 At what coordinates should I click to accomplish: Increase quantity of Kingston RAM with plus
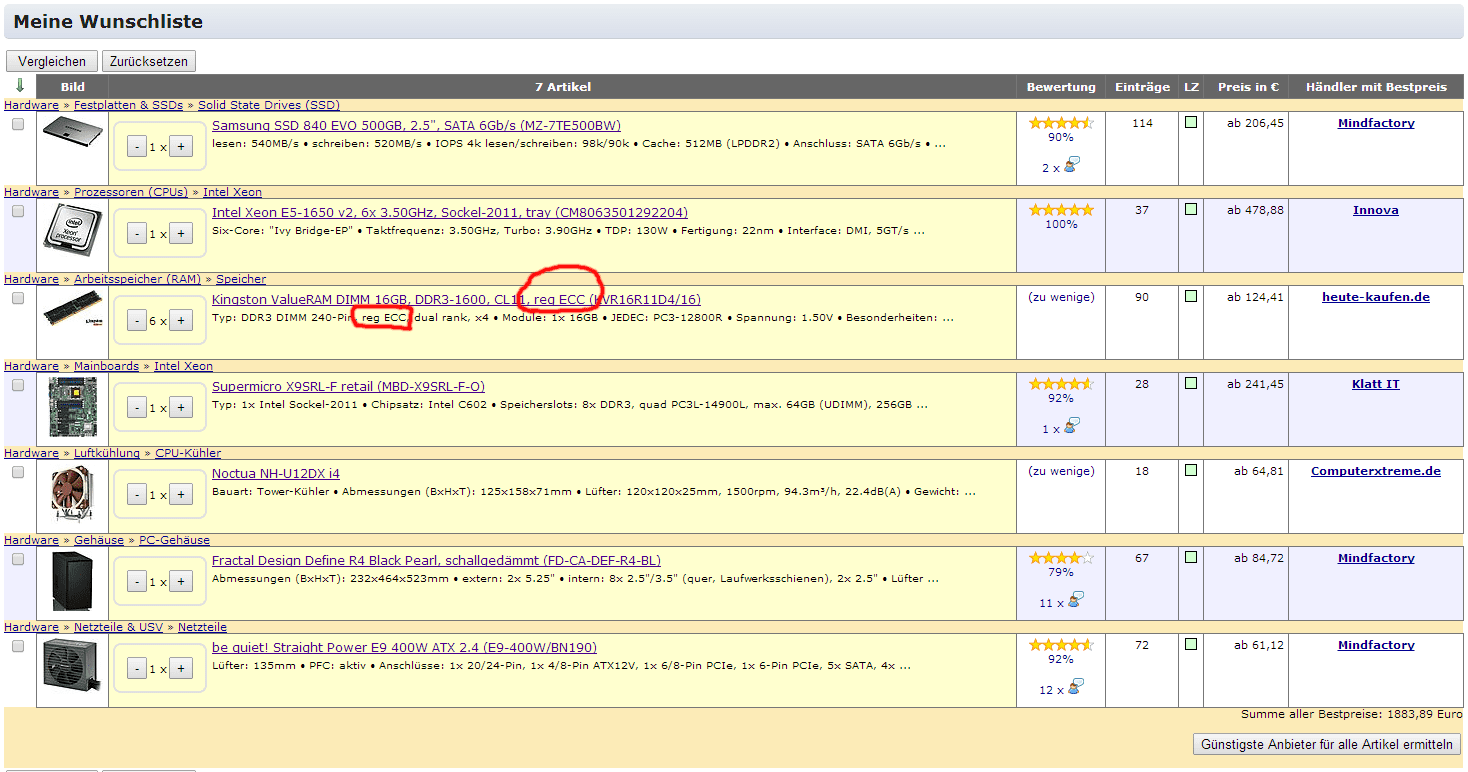click(x=181, y=321)
